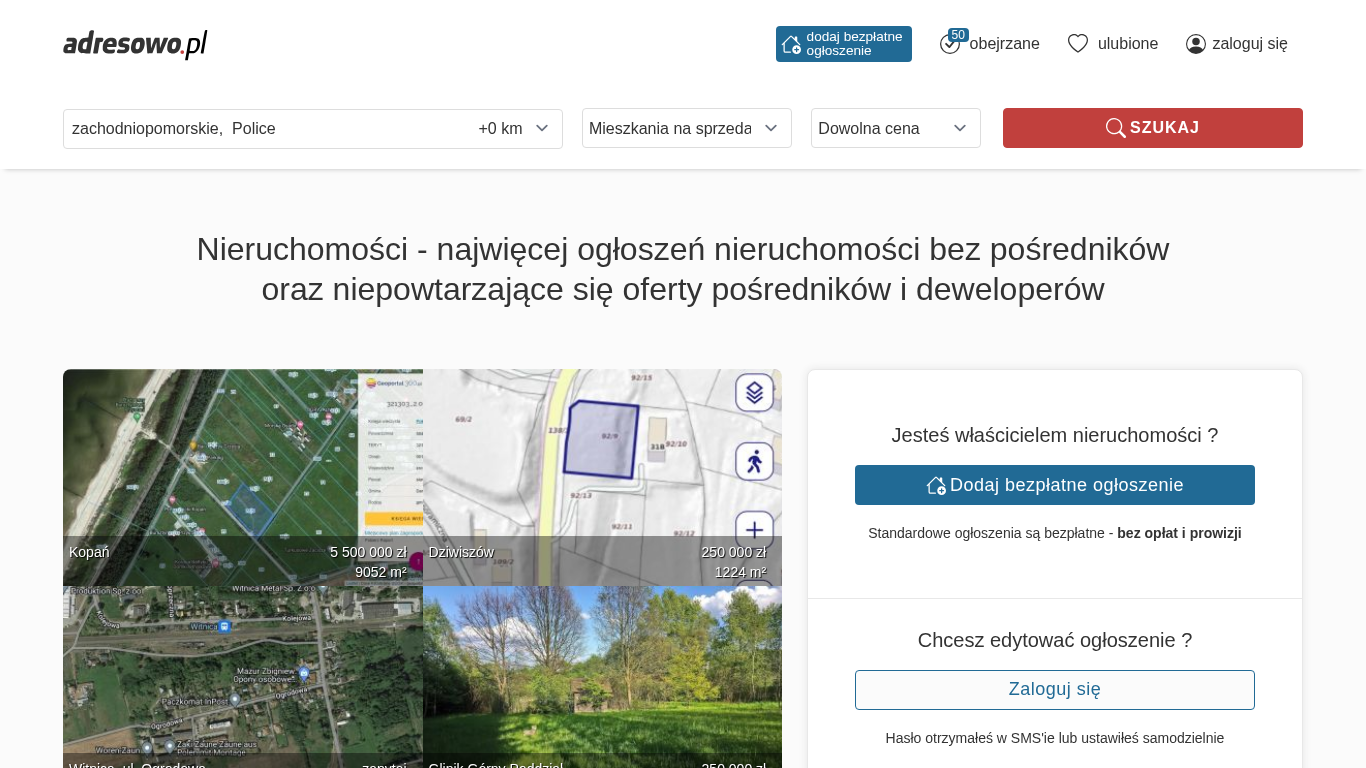Click the heart favorites icon
The width and height of the screenshot is (1366, 768).
(1077, 44)
